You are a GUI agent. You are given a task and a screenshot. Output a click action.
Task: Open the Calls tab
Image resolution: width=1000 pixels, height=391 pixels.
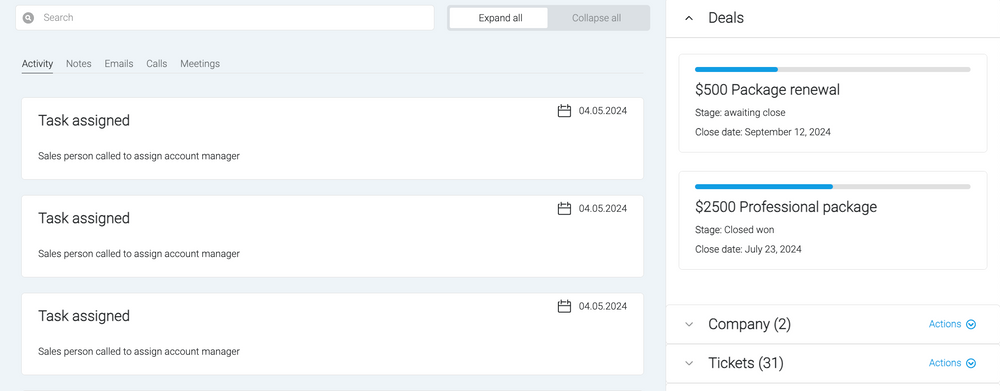156,64
